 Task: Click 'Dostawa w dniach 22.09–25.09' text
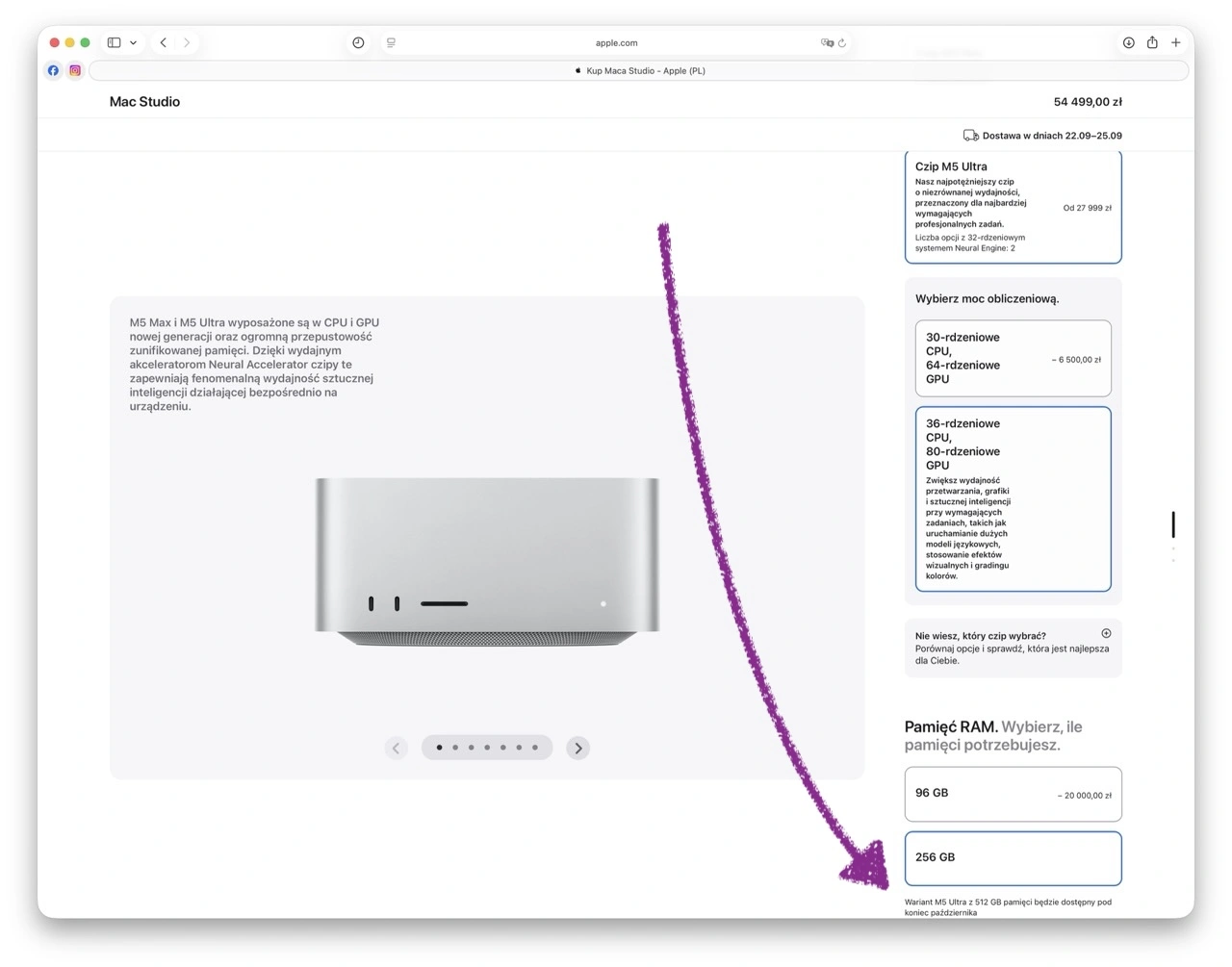pyautogui.click(x=1052, y=136)
